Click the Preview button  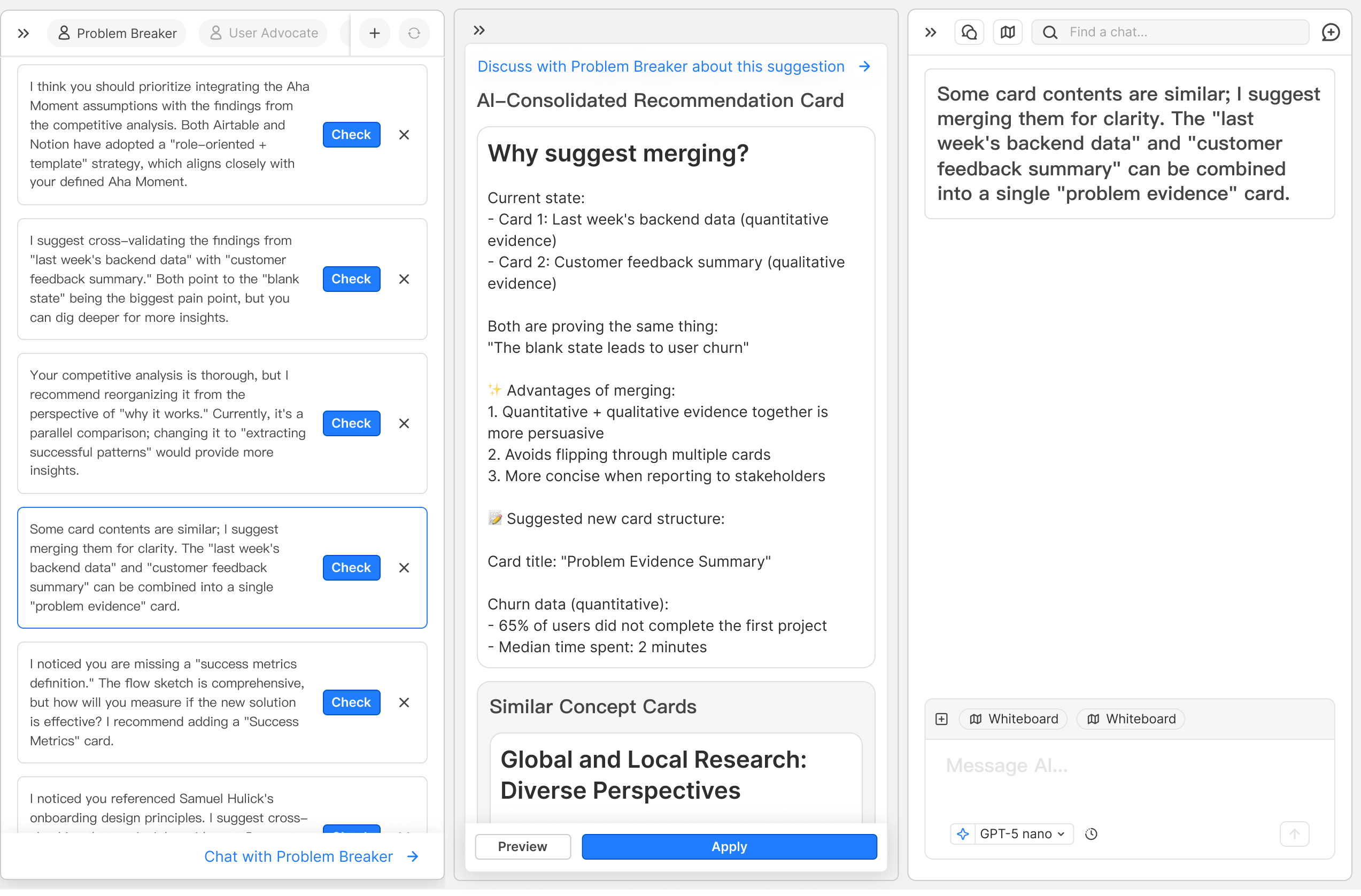[522, 847]
